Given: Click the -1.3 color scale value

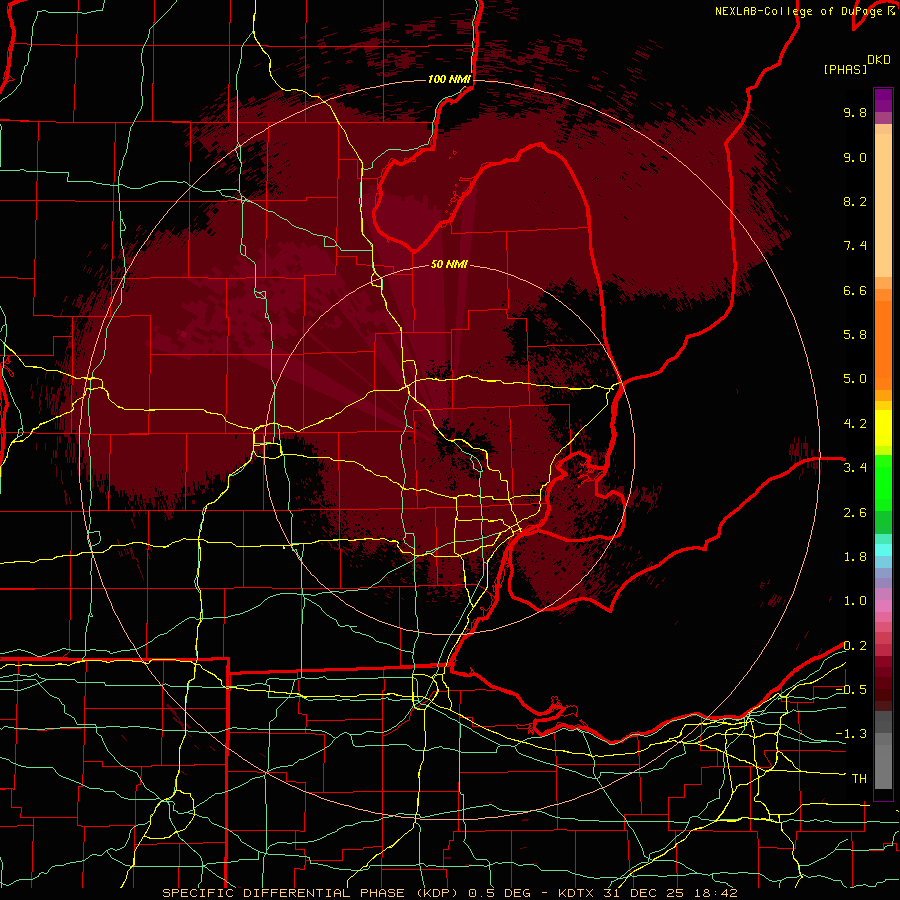Looking at the screenshot, I should [851, 734].
